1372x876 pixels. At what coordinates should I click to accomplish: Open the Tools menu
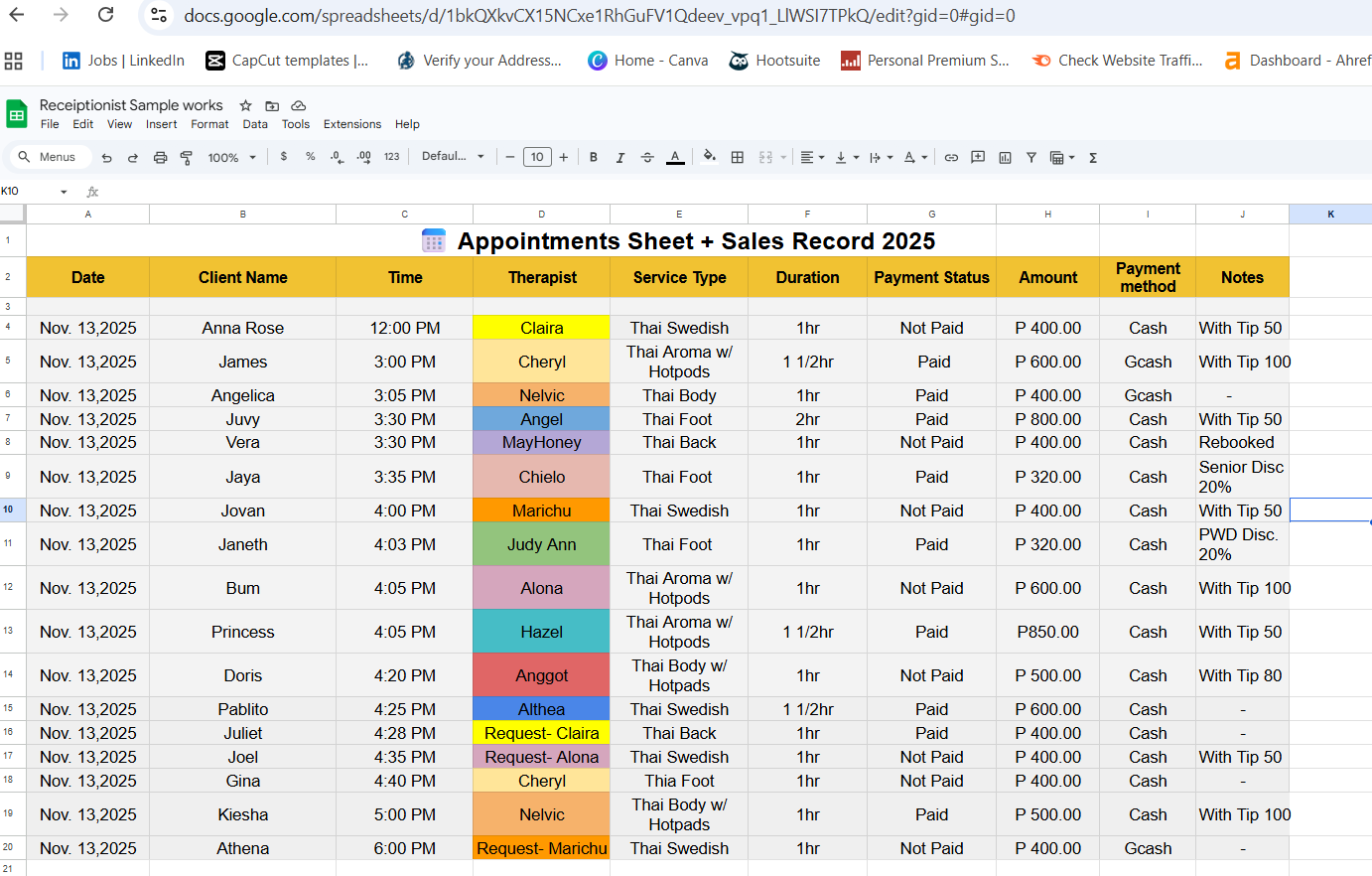tap(296, 124)
